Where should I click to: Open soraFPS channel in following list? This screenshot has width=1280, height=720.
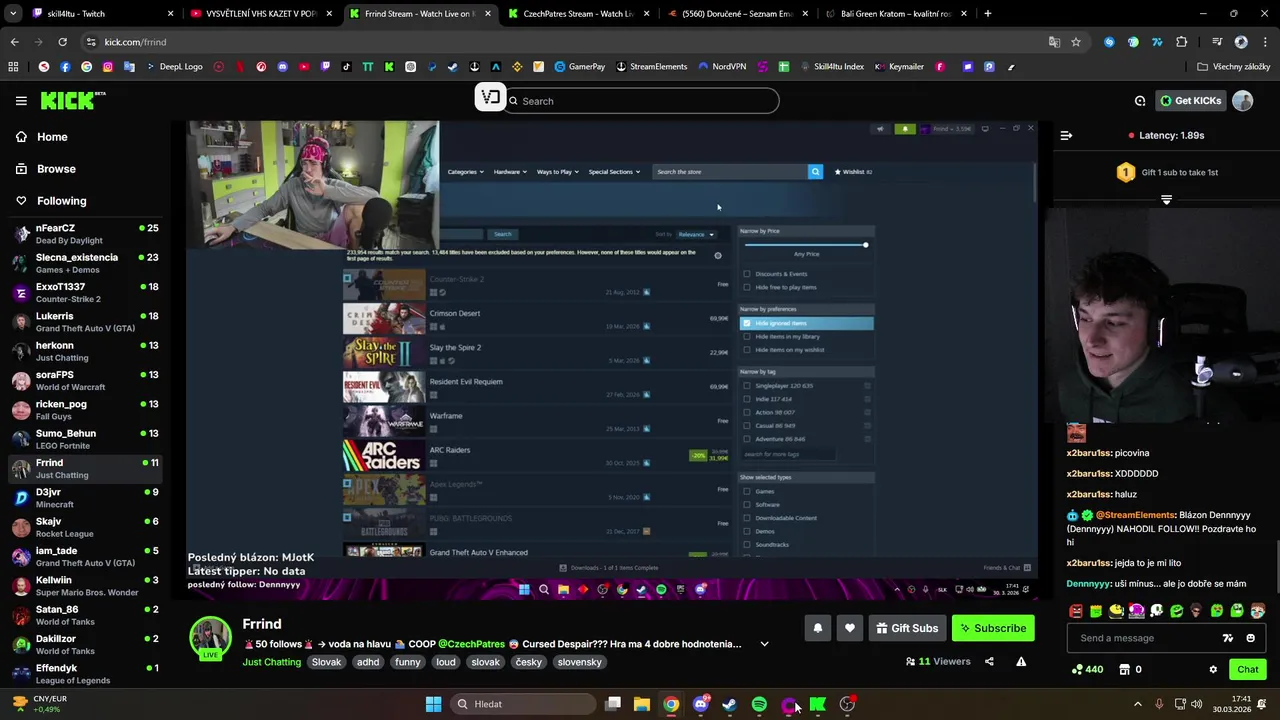pos(85,381)
